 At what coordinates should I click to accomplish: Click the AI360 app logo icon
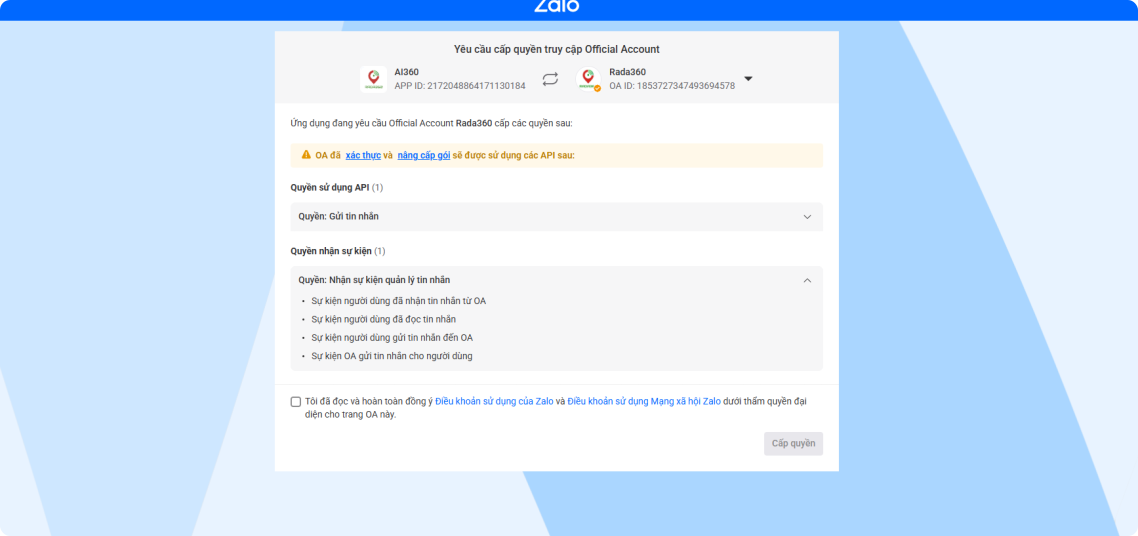pyautogui.click(x=373, y=79)
